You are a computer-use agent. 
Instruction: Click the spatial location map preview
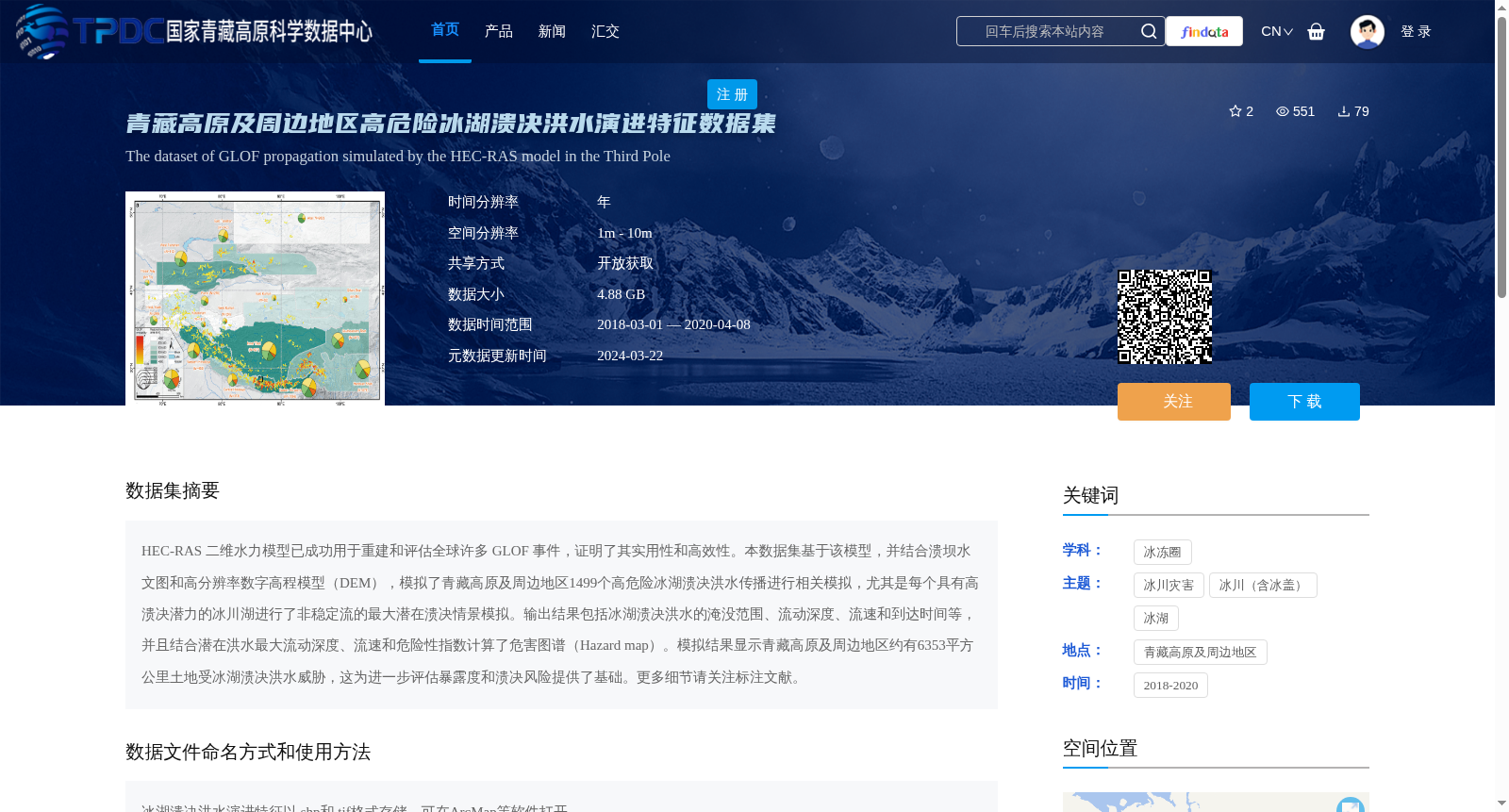1216,802
